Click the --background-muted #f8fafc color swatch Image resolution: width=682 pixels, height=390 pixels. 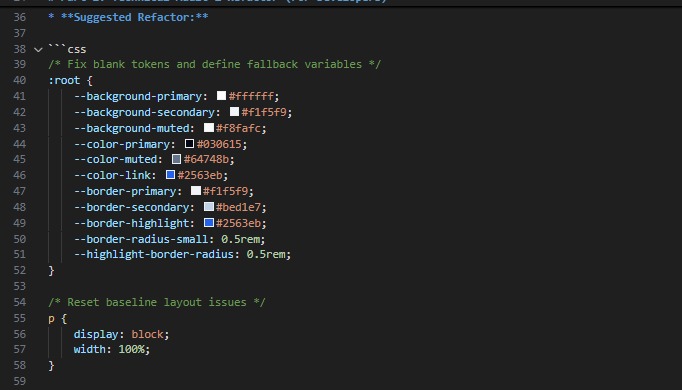[209, 128]
